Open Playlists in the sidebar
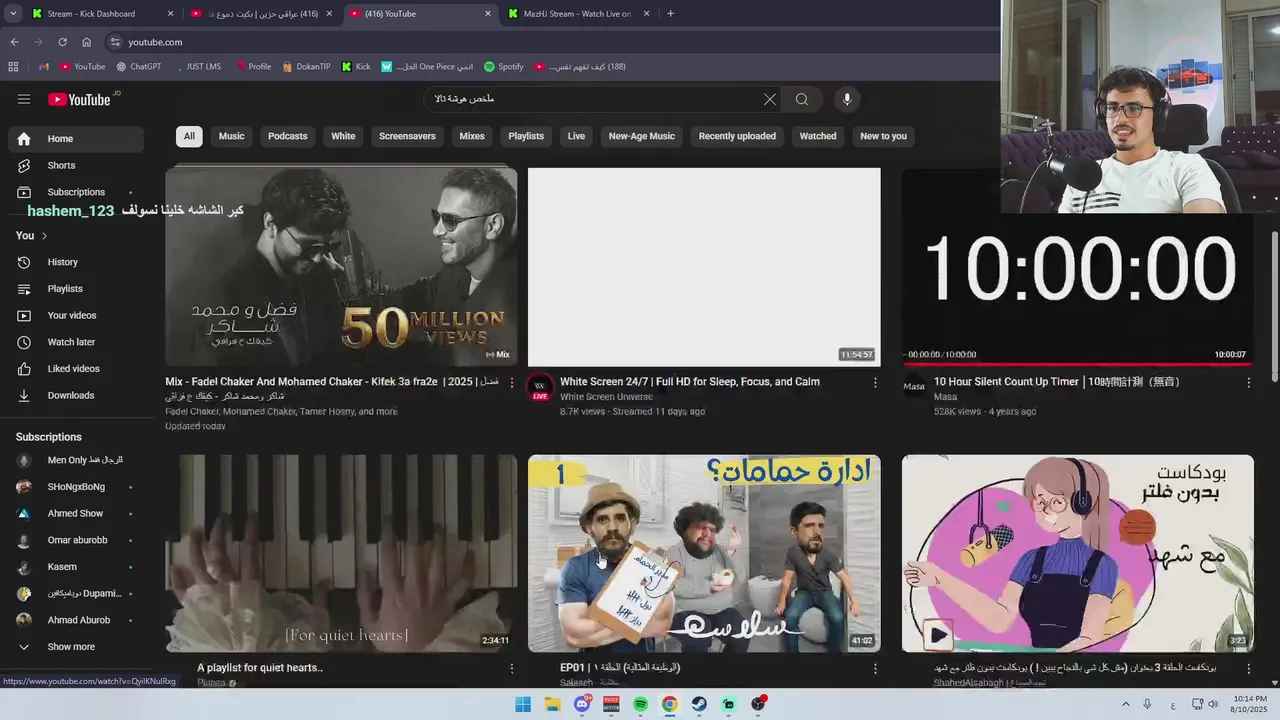 pos(76,289)
